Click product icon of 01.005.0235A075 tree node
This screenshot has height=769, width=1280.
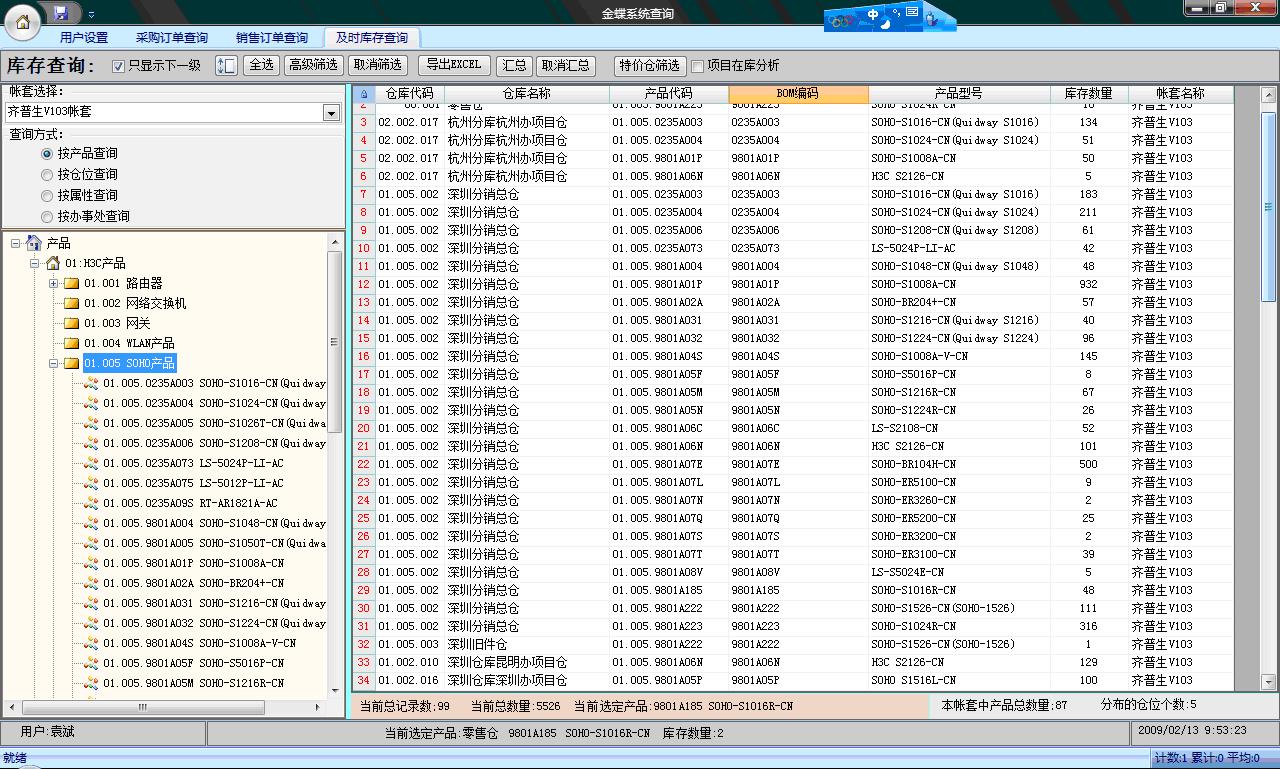tap(91, 483)
